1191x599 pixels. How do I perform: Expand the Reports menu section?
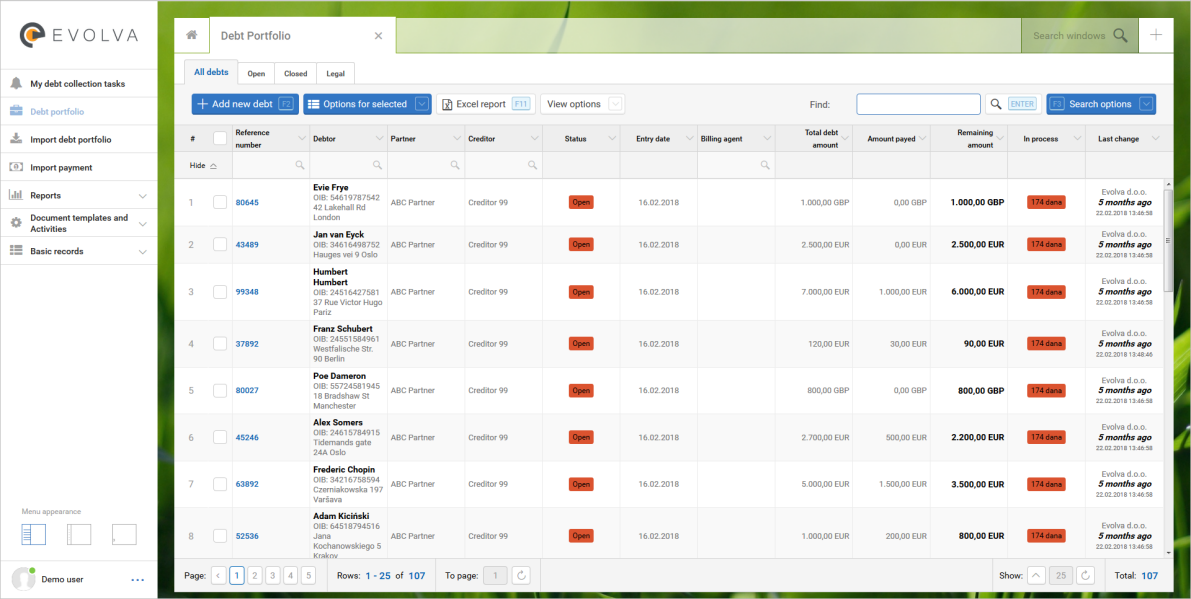tap(143, 196)
